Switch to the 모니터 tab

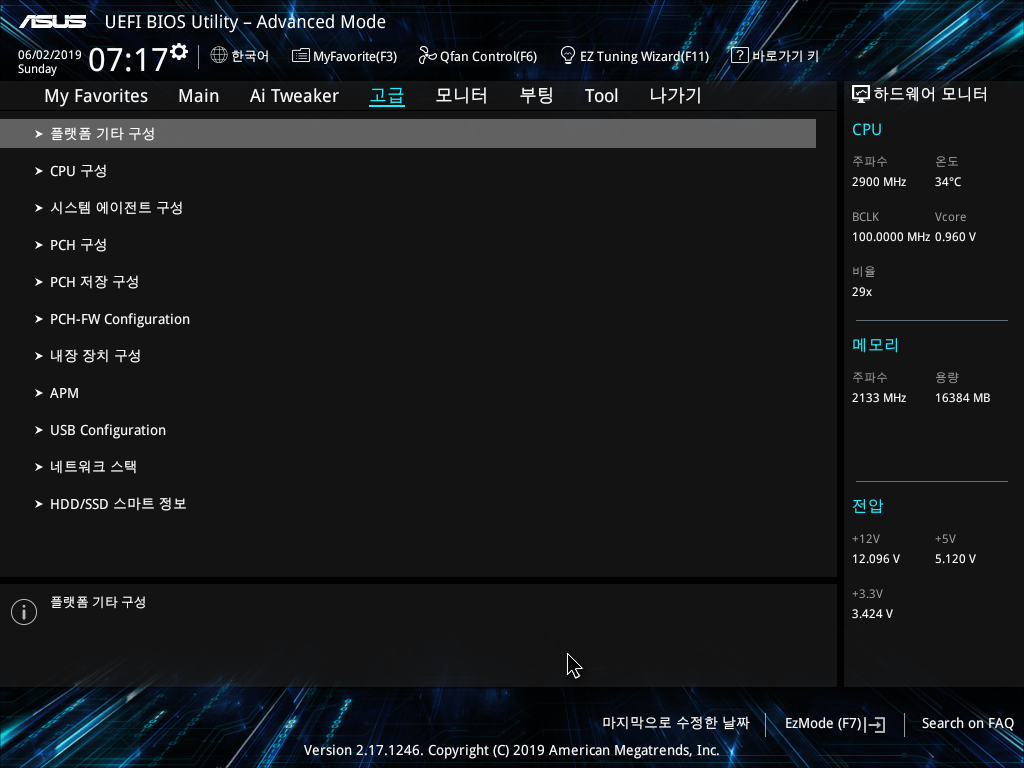click(461, 95)
